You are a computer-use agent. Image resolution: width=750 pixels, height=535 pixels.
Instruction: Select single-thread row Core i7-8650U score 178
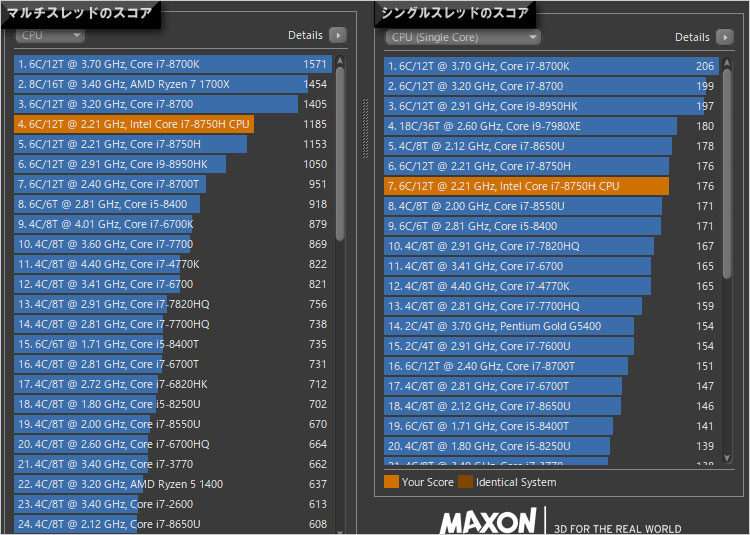[551, 146]
